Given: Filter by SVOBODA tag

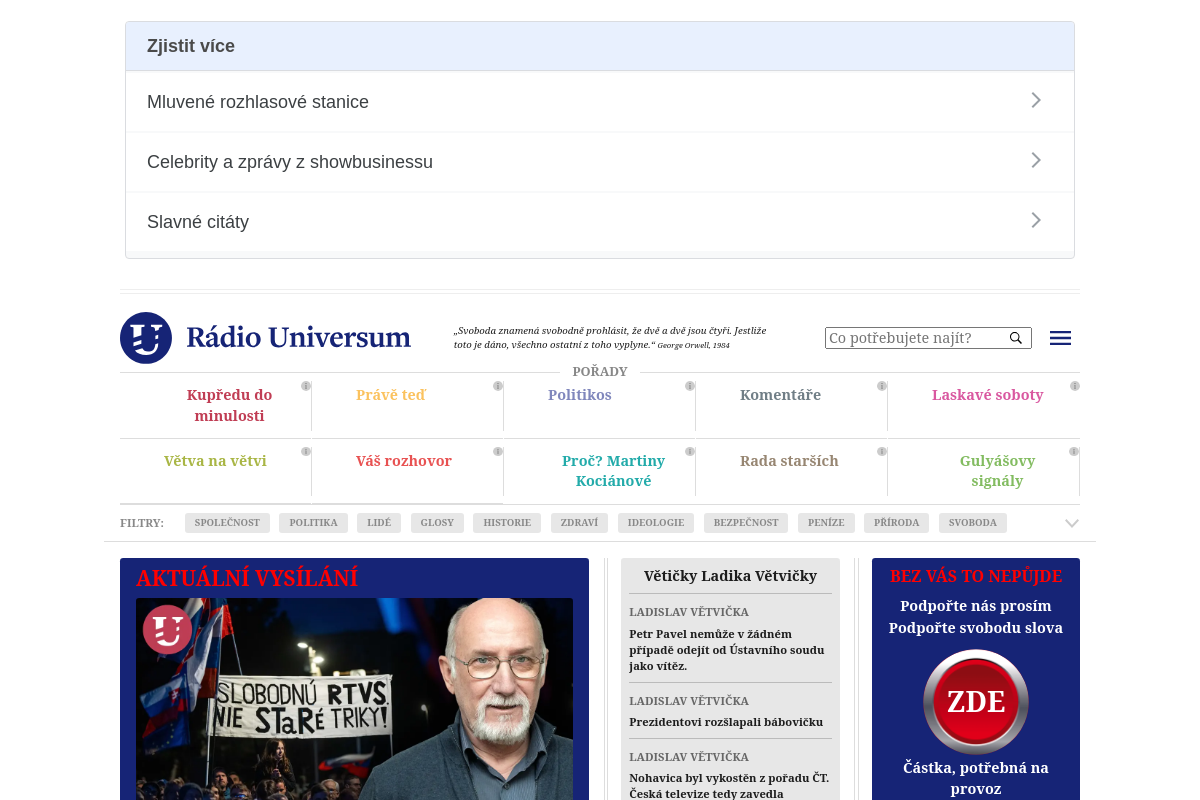Looking at the screenshot, I should (x=973, y=523).
